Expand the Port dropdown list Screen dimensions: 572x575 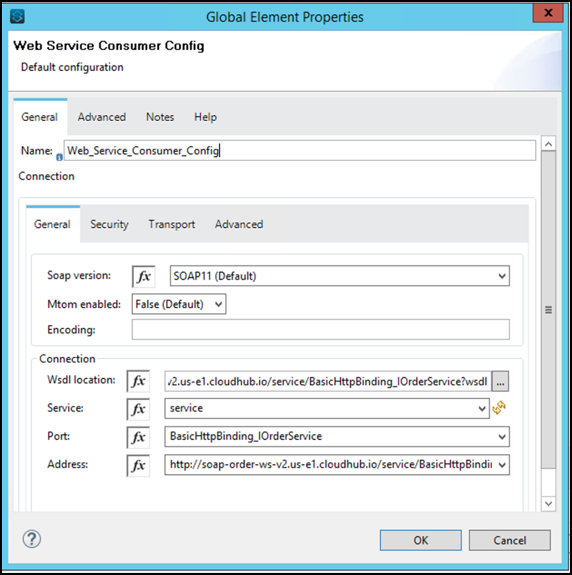[x=337, y=436]
